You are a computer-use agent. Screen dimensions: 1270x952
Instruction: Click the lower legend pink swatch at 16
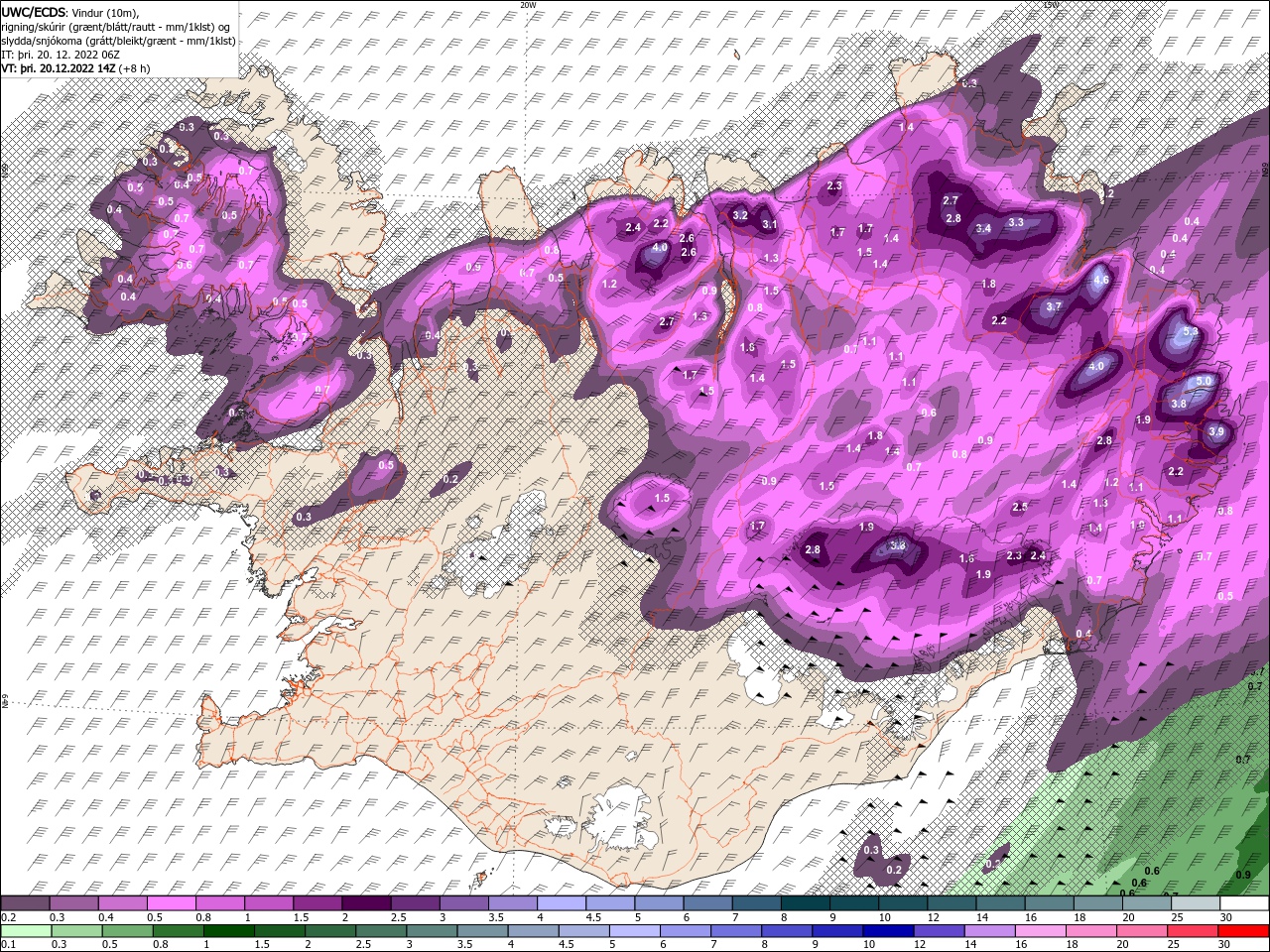pyautogui.click(x=1040, y=931)
